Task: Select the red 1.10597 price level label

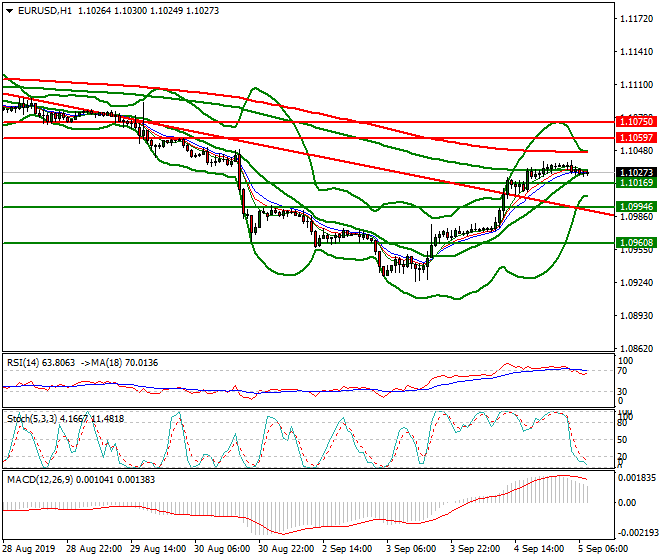Action: [636, 138]
